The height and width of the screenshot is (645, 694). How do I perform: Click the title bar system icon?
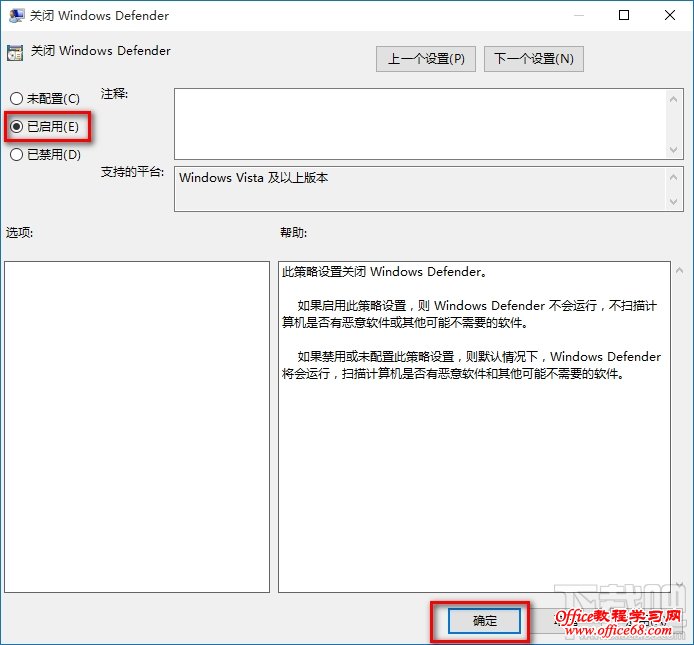[x=16, y=15]
